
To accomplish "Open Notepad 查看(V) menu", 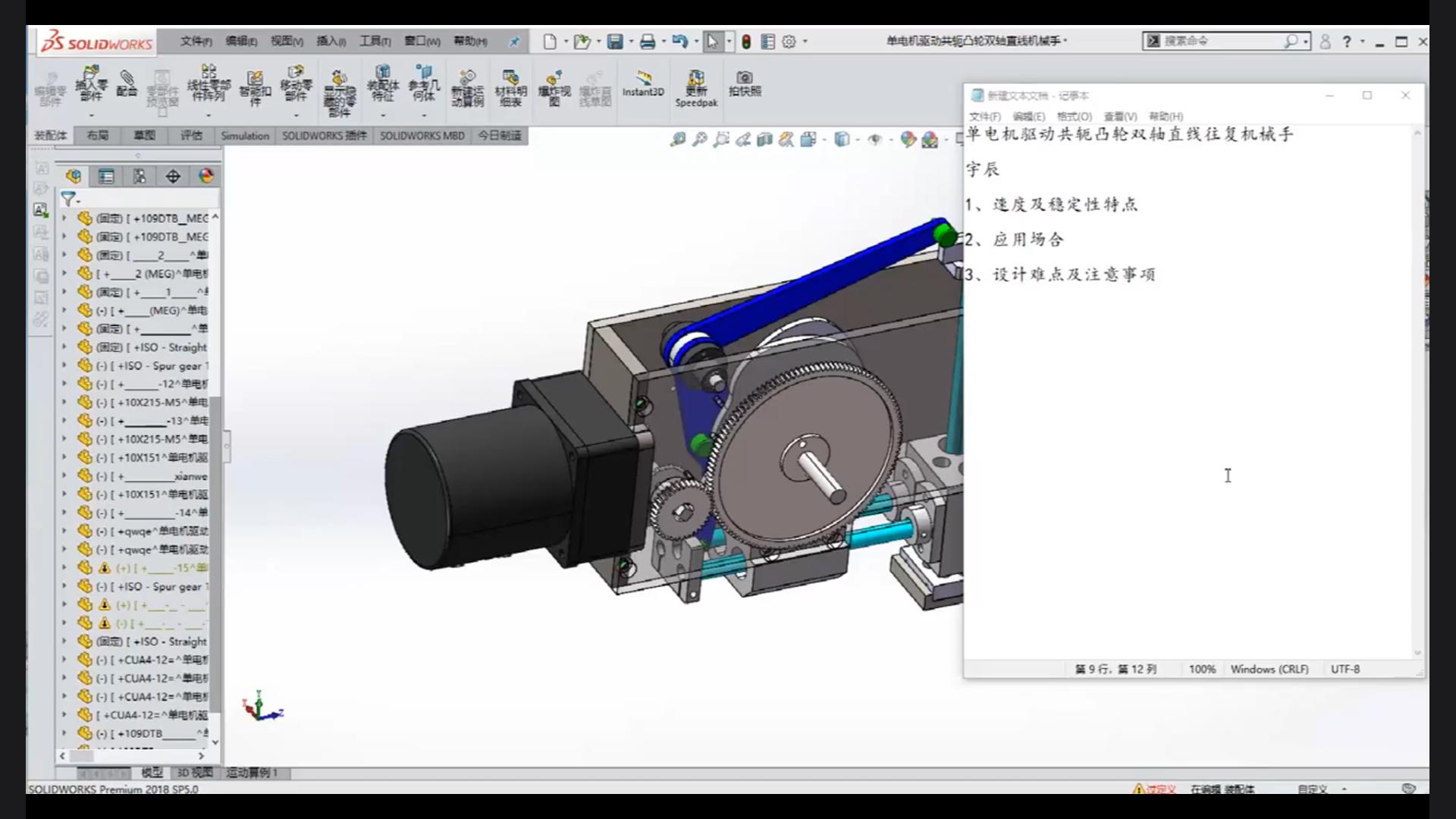I will [x=1120, y=116].
